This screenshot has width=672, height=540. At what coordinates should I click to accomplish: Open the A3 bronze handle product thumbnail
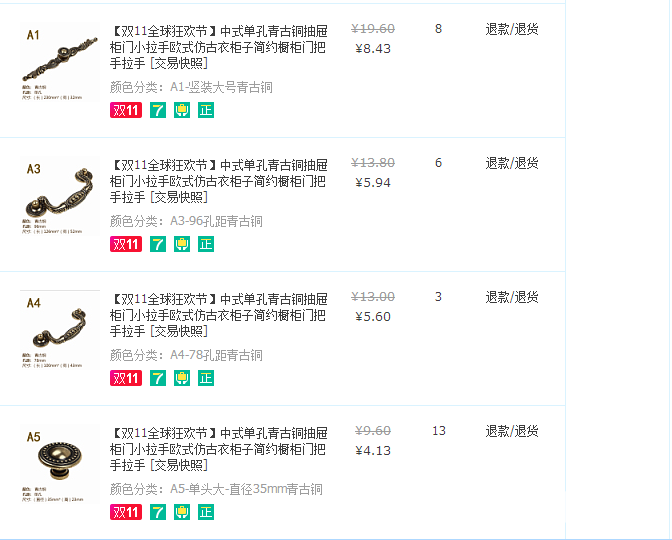pyautogui.click(x=60, y=196)
